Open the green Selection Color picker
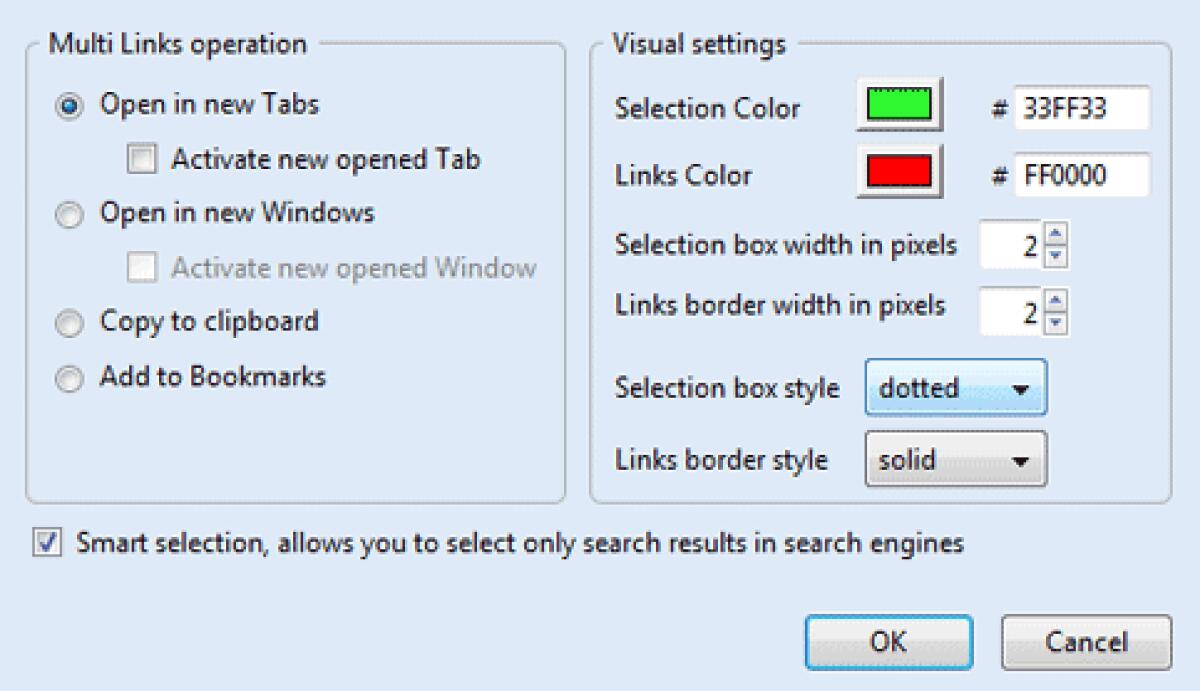This screenshot has width=1200, height=691. 900,105
